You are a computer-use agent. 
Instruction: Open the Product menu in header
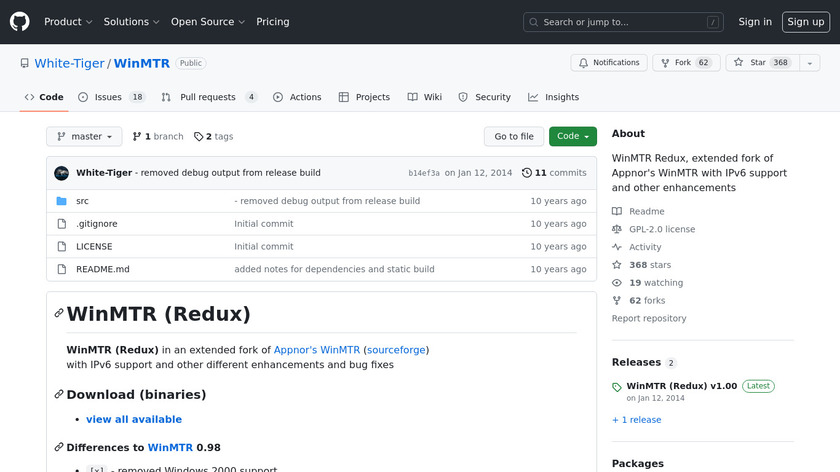point(68,22)
